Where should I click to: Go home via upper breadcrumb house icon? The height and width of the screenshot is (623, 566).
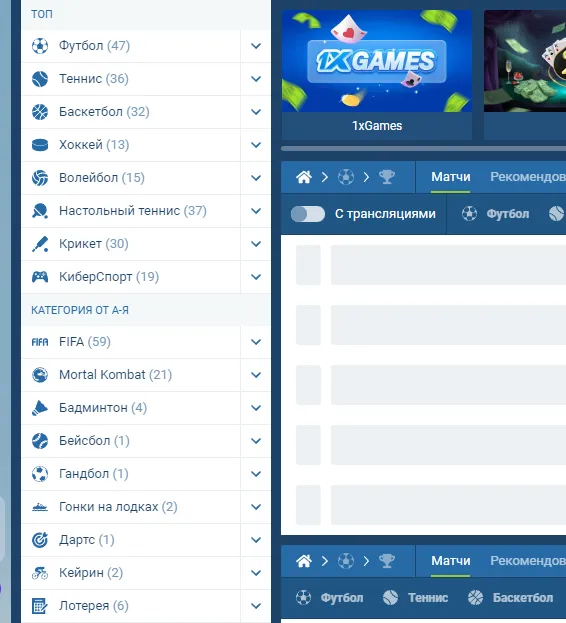pos(304,177)
